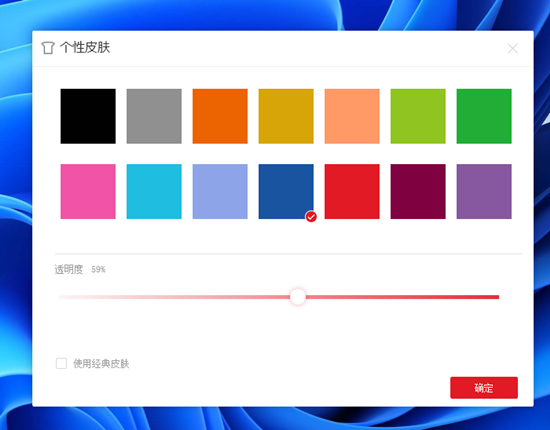Select the dark green skin swatch
Image resolution: width=550 pixels, height=430 pixels.
point(484,116)
